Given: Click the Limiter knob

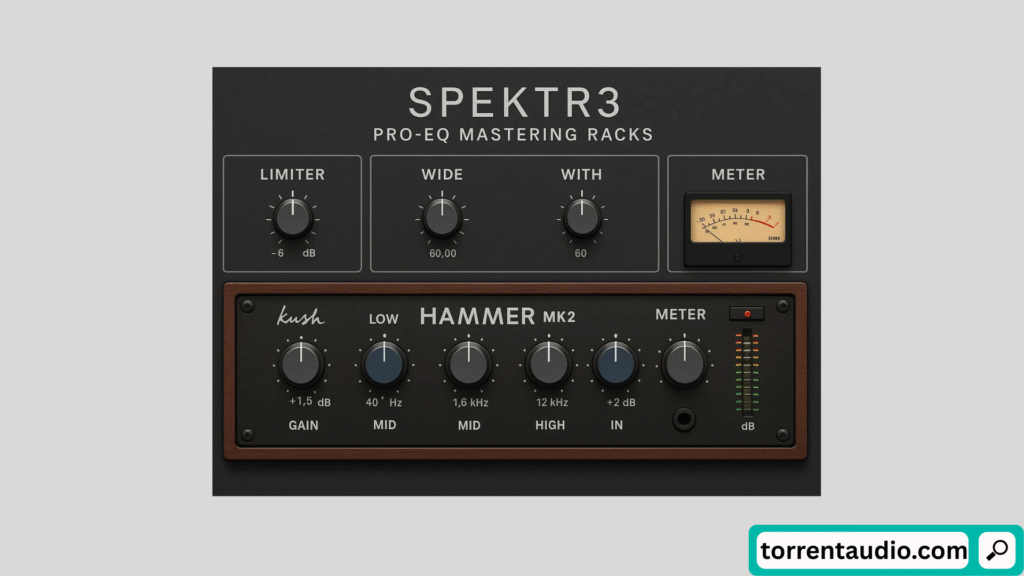Looking at the screenshot, I should pyautogui.click(x=292, y=216).
